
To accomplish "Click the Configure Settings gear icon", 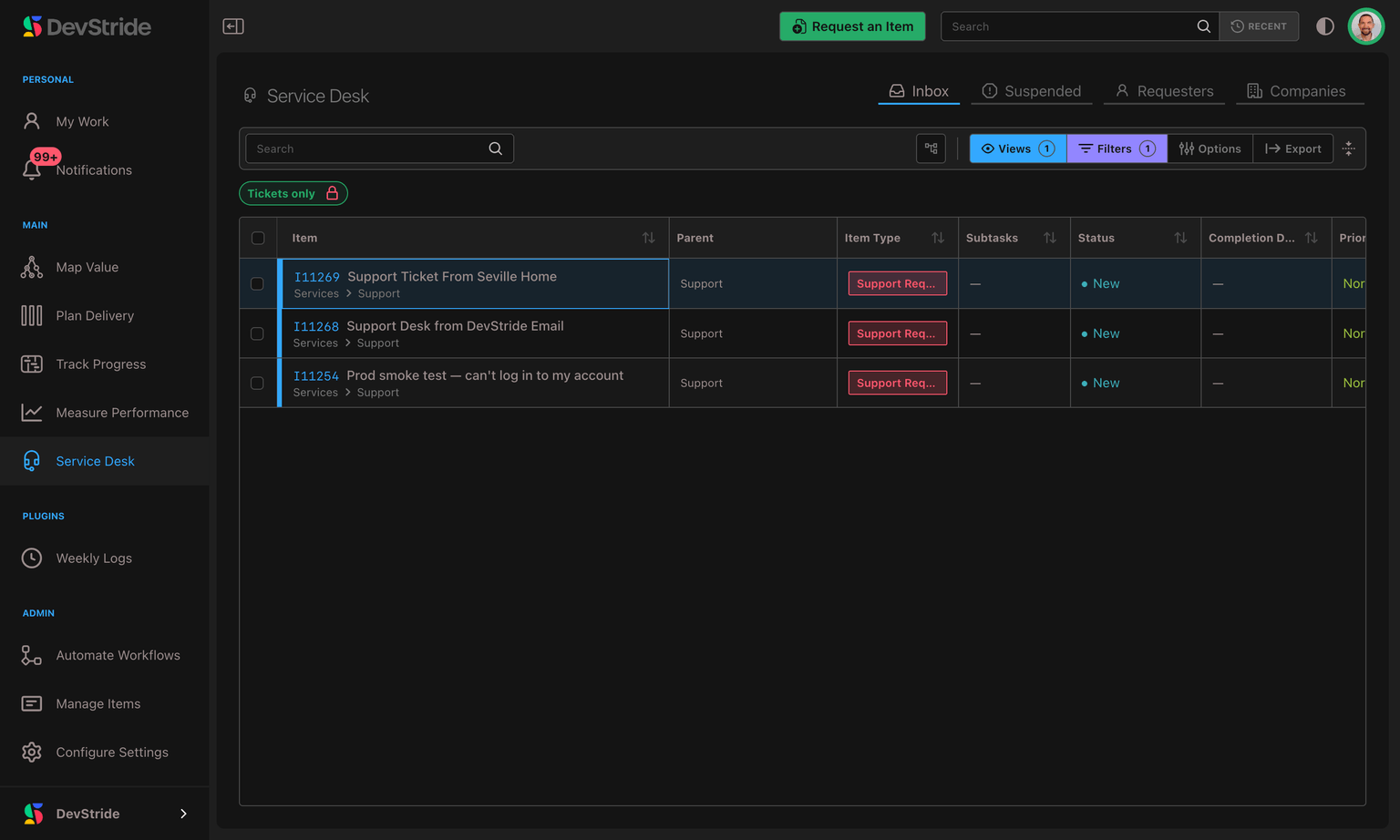I will 32,752.
